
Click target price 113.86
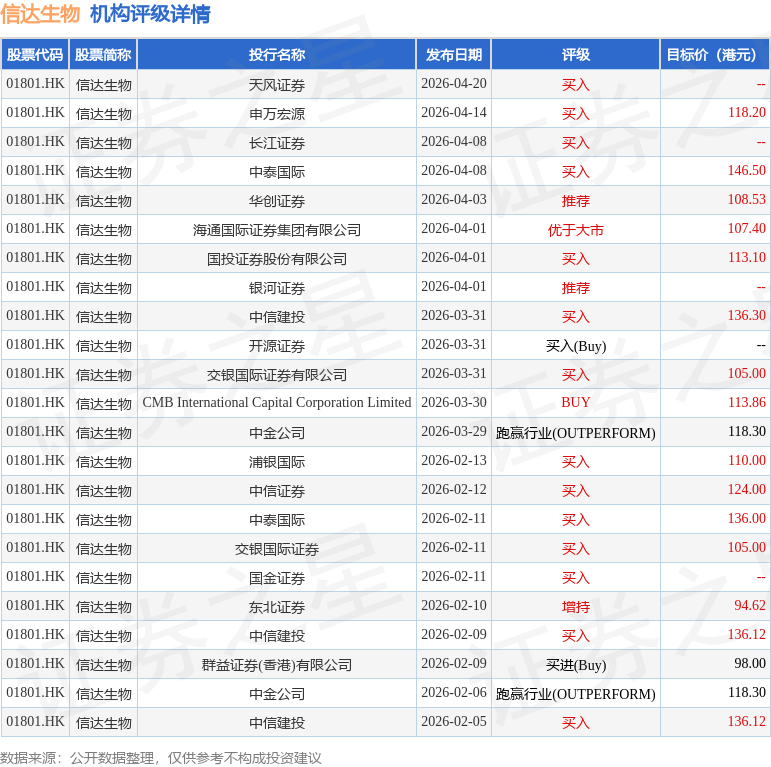pos(746,403)
